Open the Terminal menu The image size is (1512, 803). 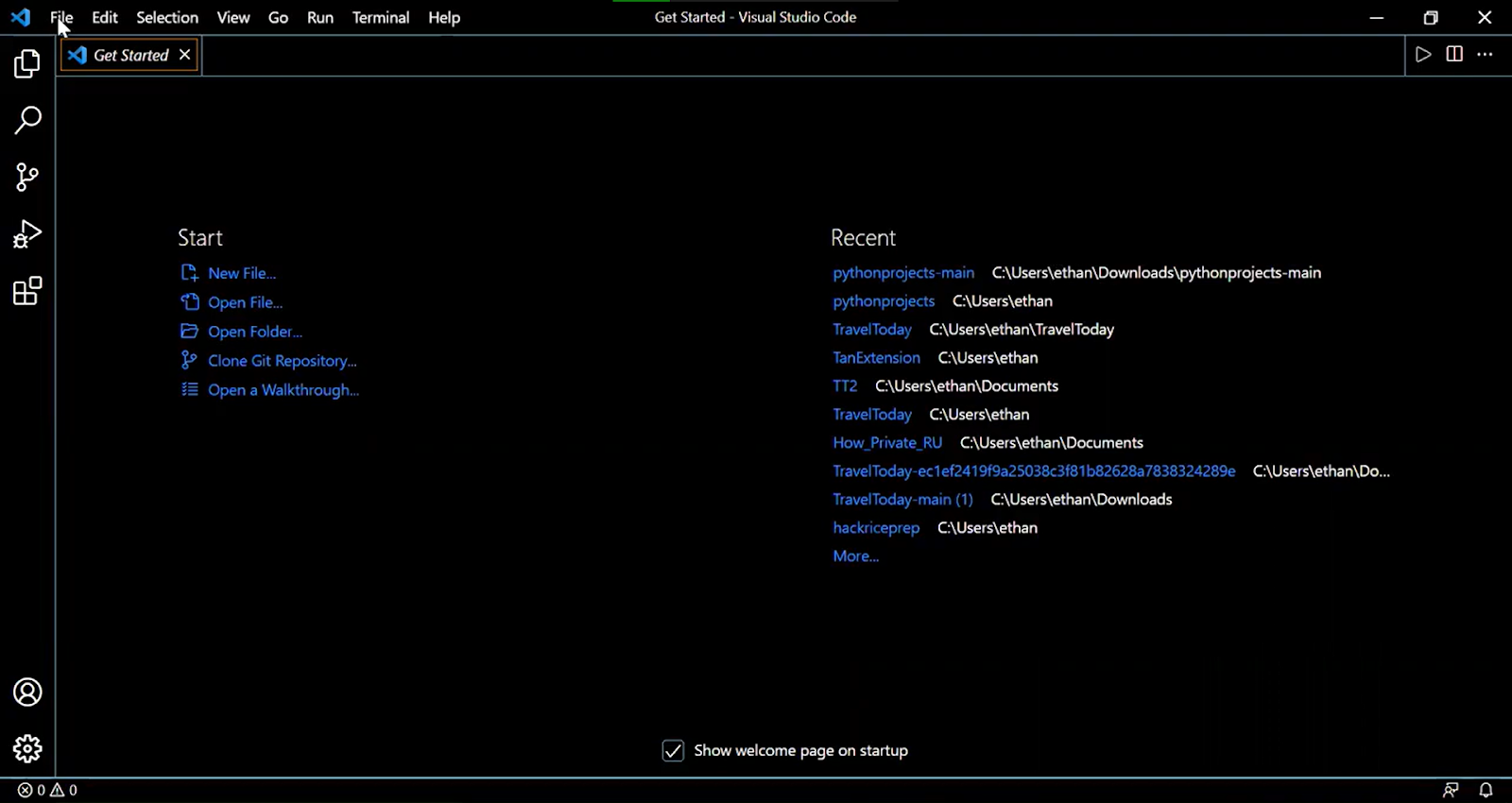click(381, 17)
